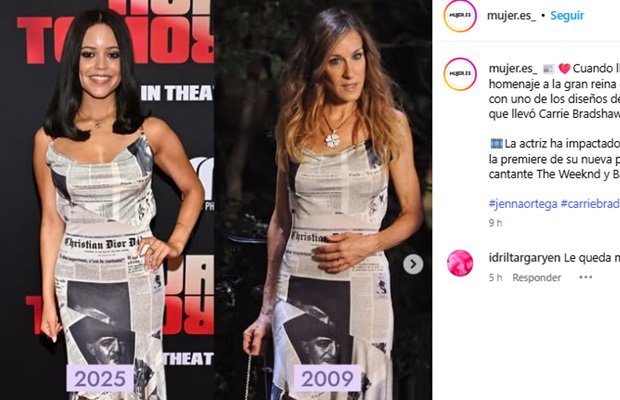Click the 2025 label on the photo
This screenshot has height=400, width=620.
pos(100,379)
